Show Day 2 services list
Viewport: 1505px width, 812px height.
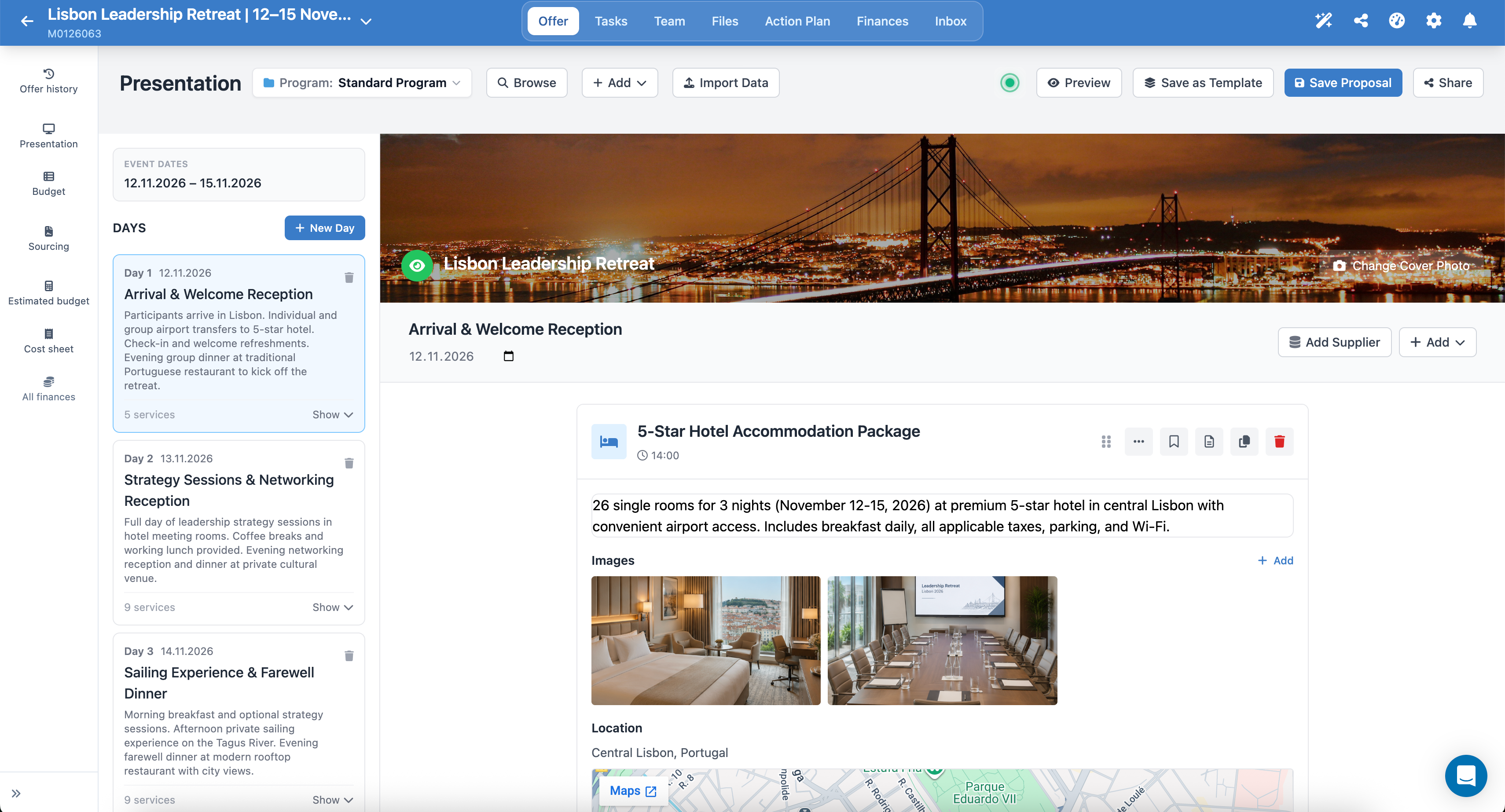point(332,607)
